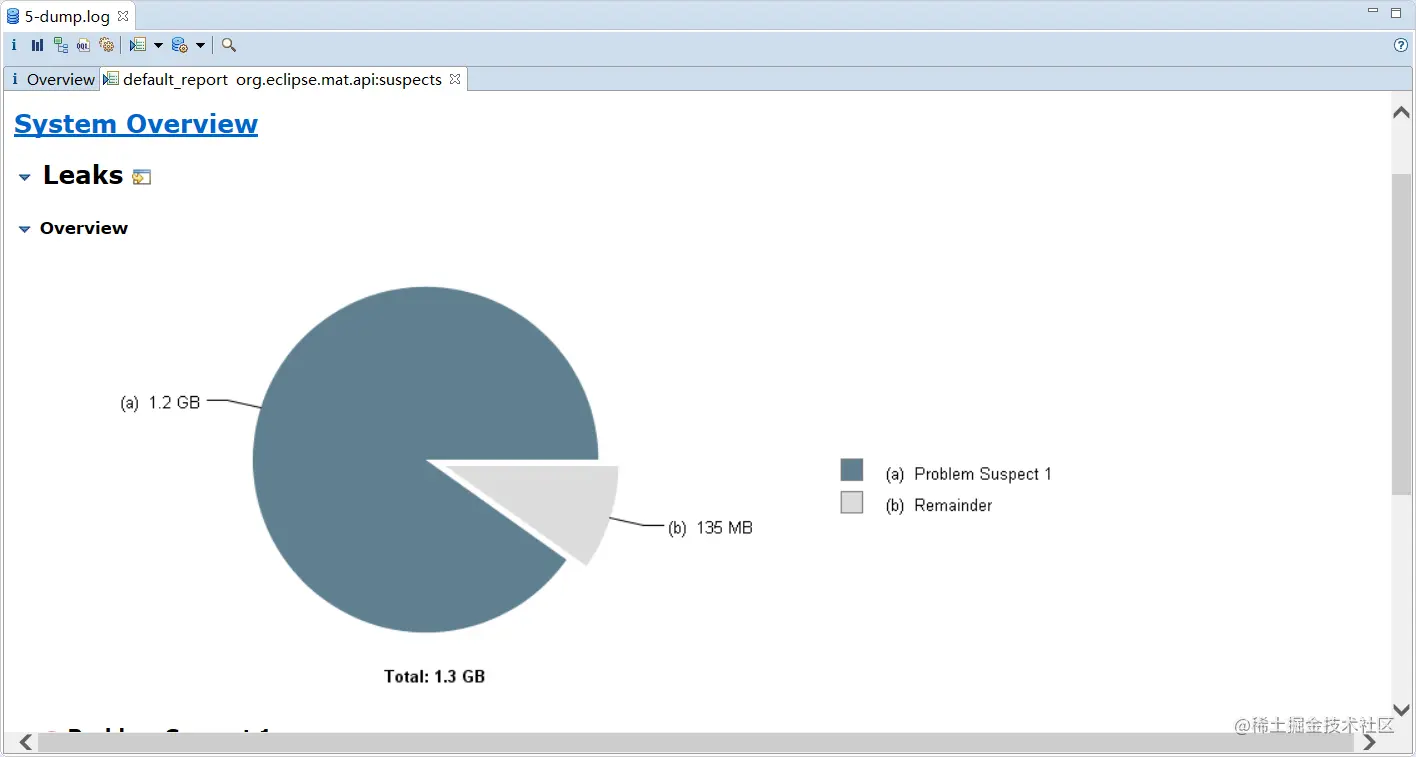The height and width of the screenshot is (757, 1416).
Task: Click the vertical scrollbar down arrow
Action: 1401,710
